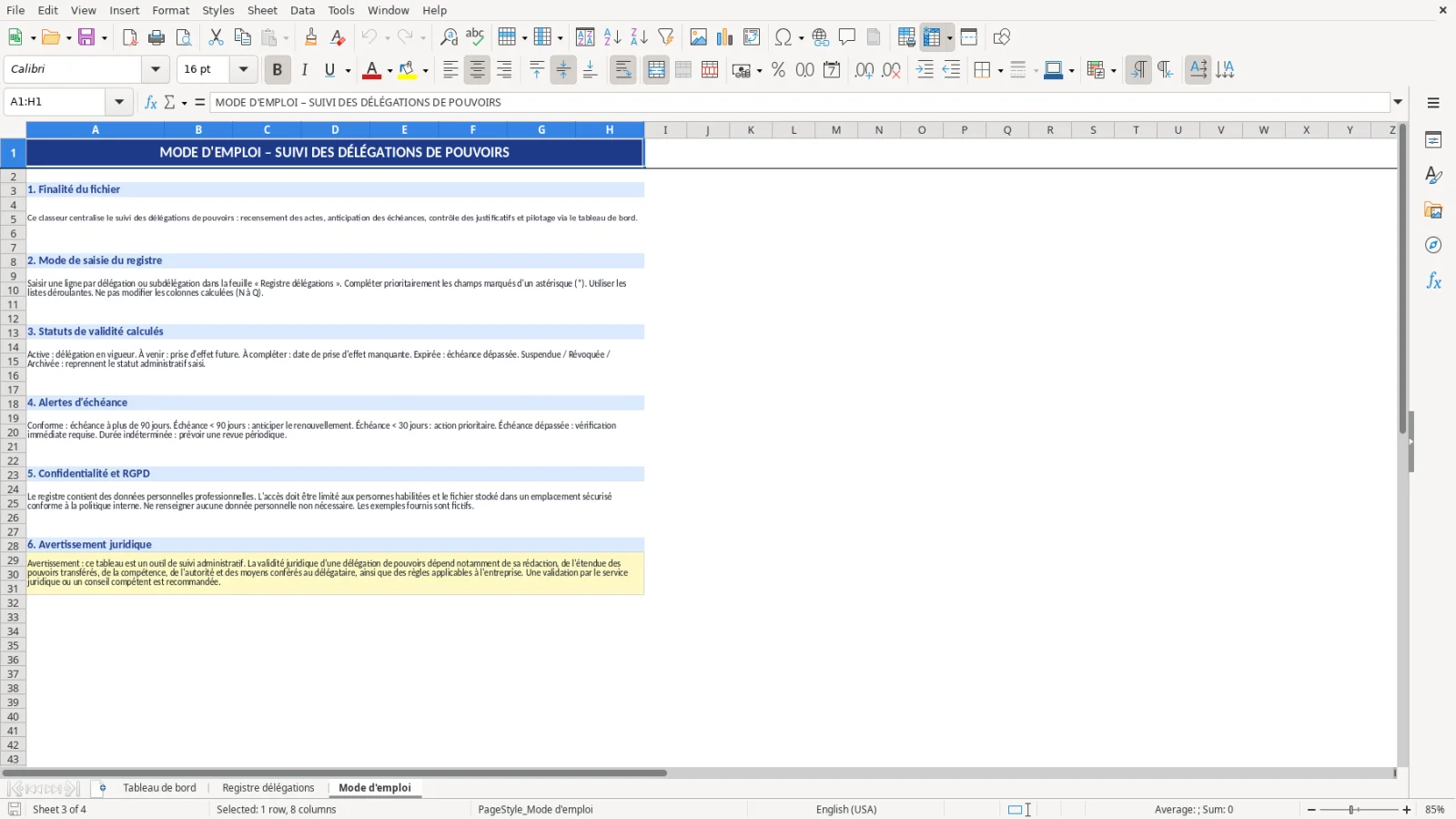Toggle Wrap Text button
Viewport: 1456px width, 819px height.
coord(623,70)
